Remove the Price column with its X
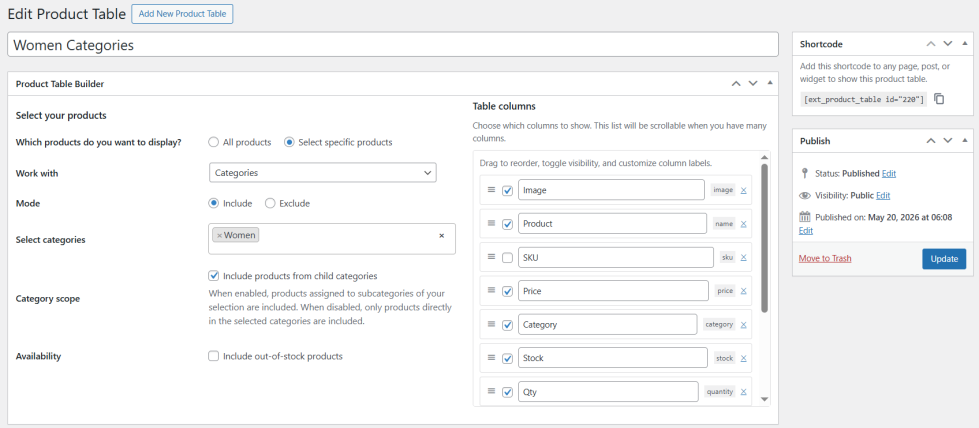The image size is (979, 428). click(743, 291)
